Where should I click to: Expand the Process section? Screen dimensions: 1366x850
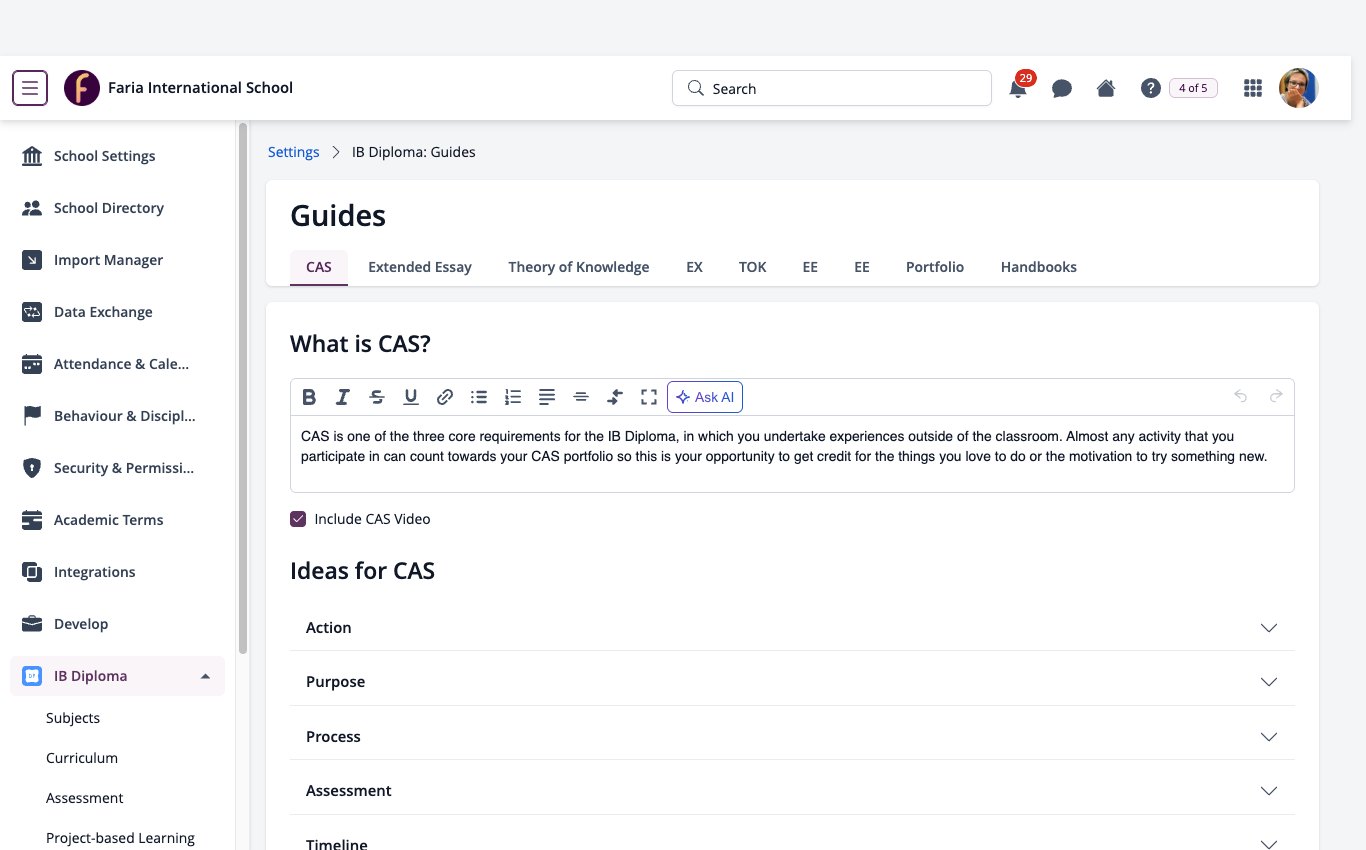792,736
